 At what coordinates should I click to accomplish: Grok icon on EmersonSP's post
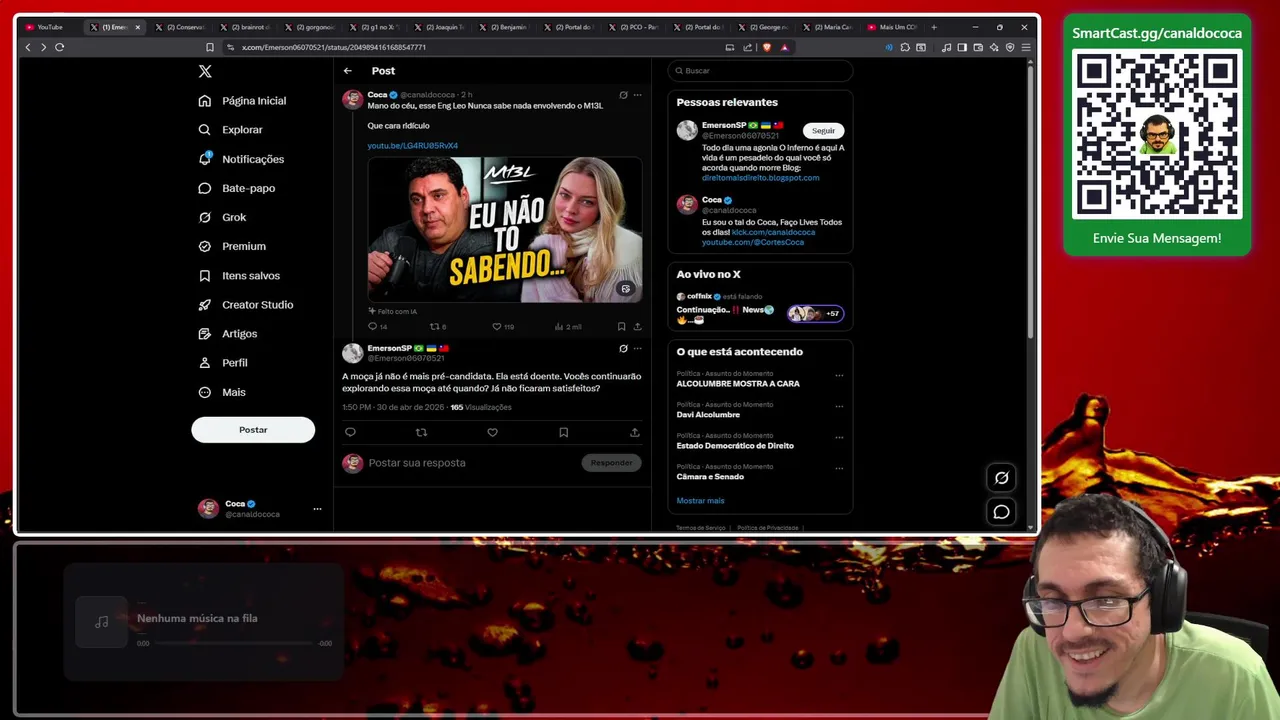(x=623, y=349)
